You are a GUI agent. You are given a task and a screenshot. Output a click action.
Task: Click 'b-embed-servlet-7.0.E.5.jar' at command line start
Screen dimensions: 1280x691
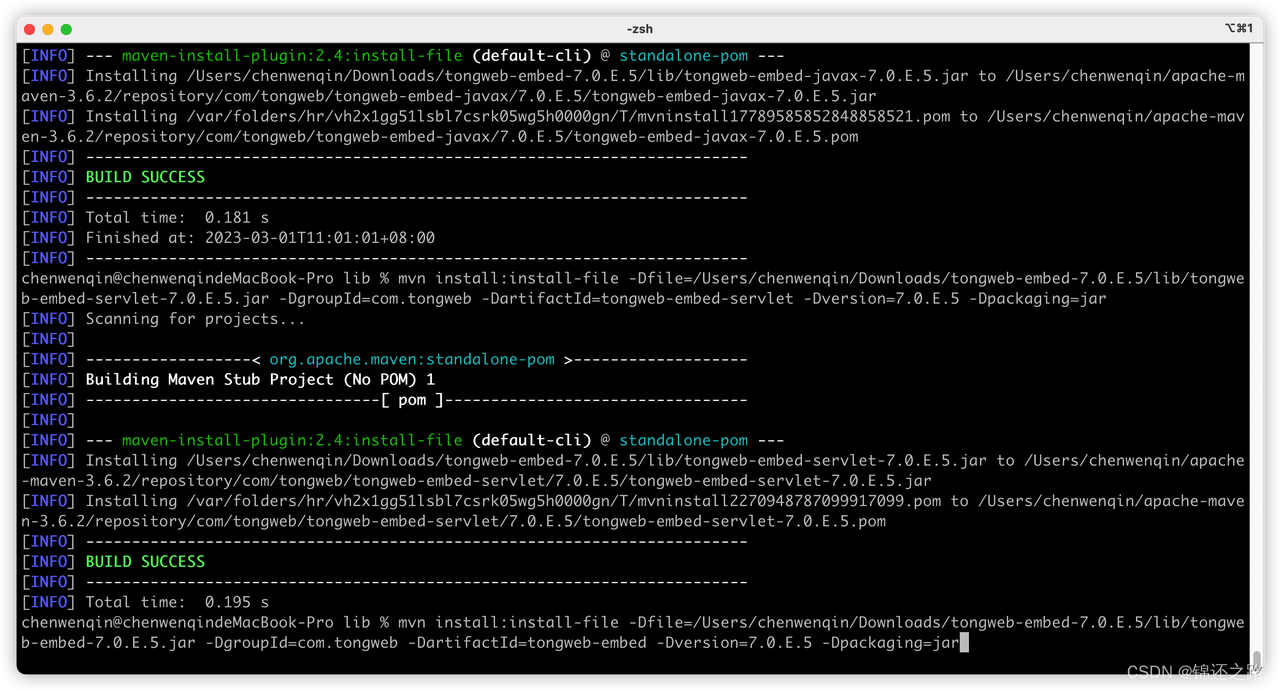(x=145, y=299)
